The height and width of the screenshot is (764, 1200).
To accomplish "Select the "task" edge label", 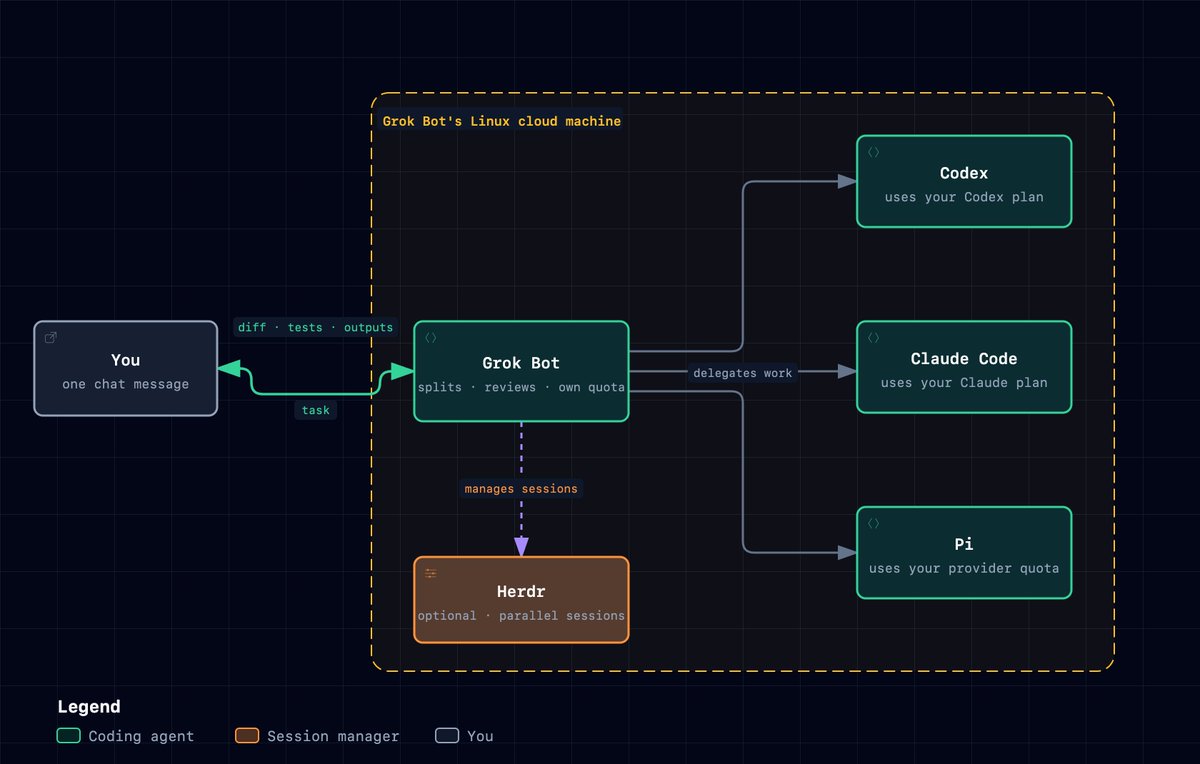I will click(x=316, y=410).
